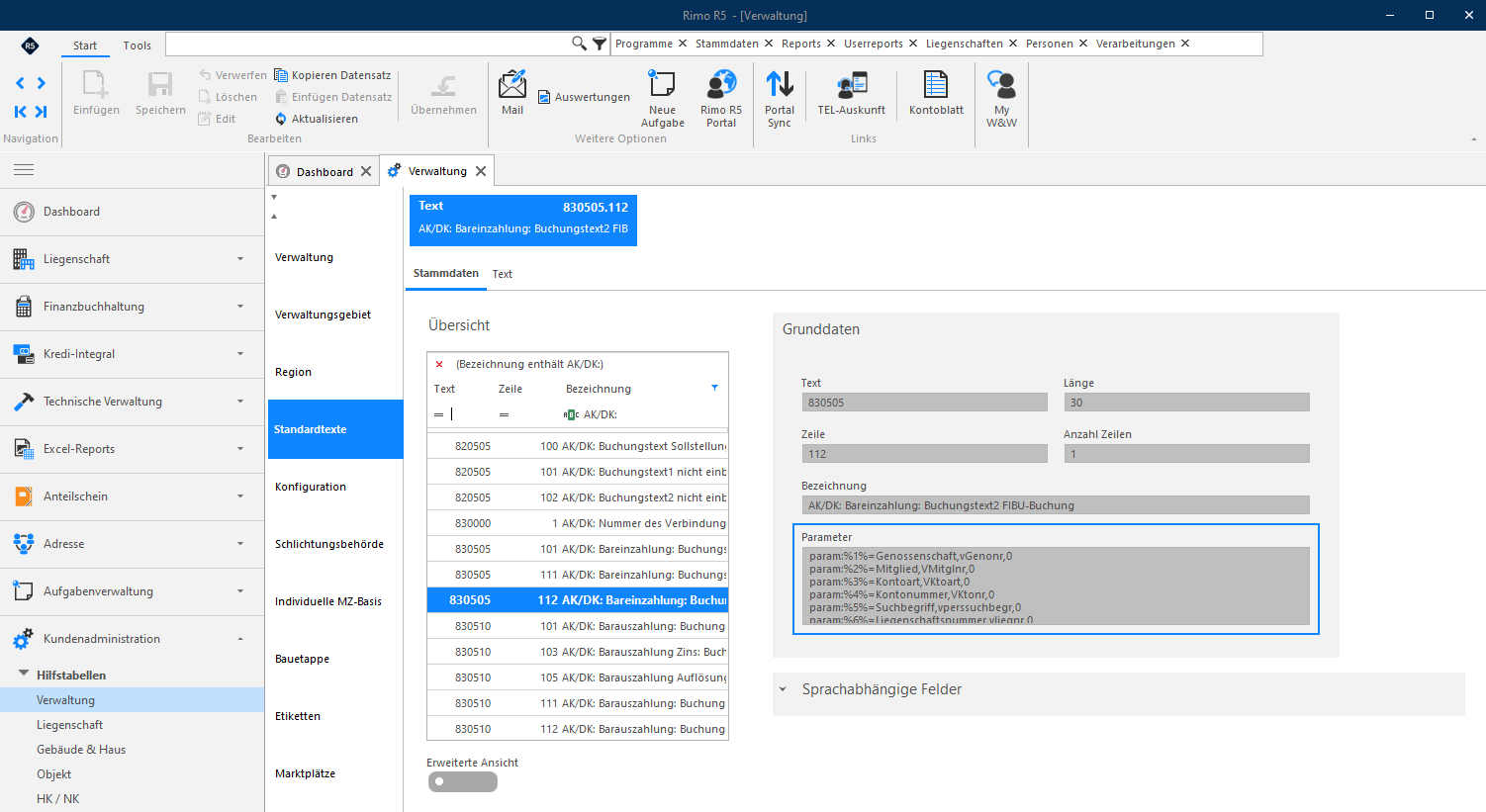Toggle the hamburger menu in sidebar

click(24, 170)
